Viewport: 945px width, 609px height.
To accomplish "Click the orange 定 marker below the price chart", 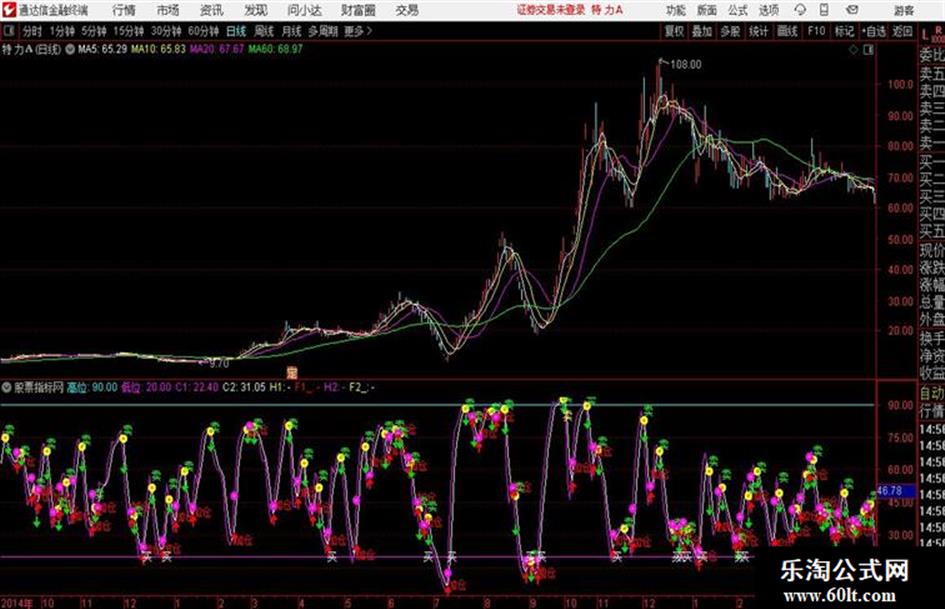I will click(x=292, y=372).
